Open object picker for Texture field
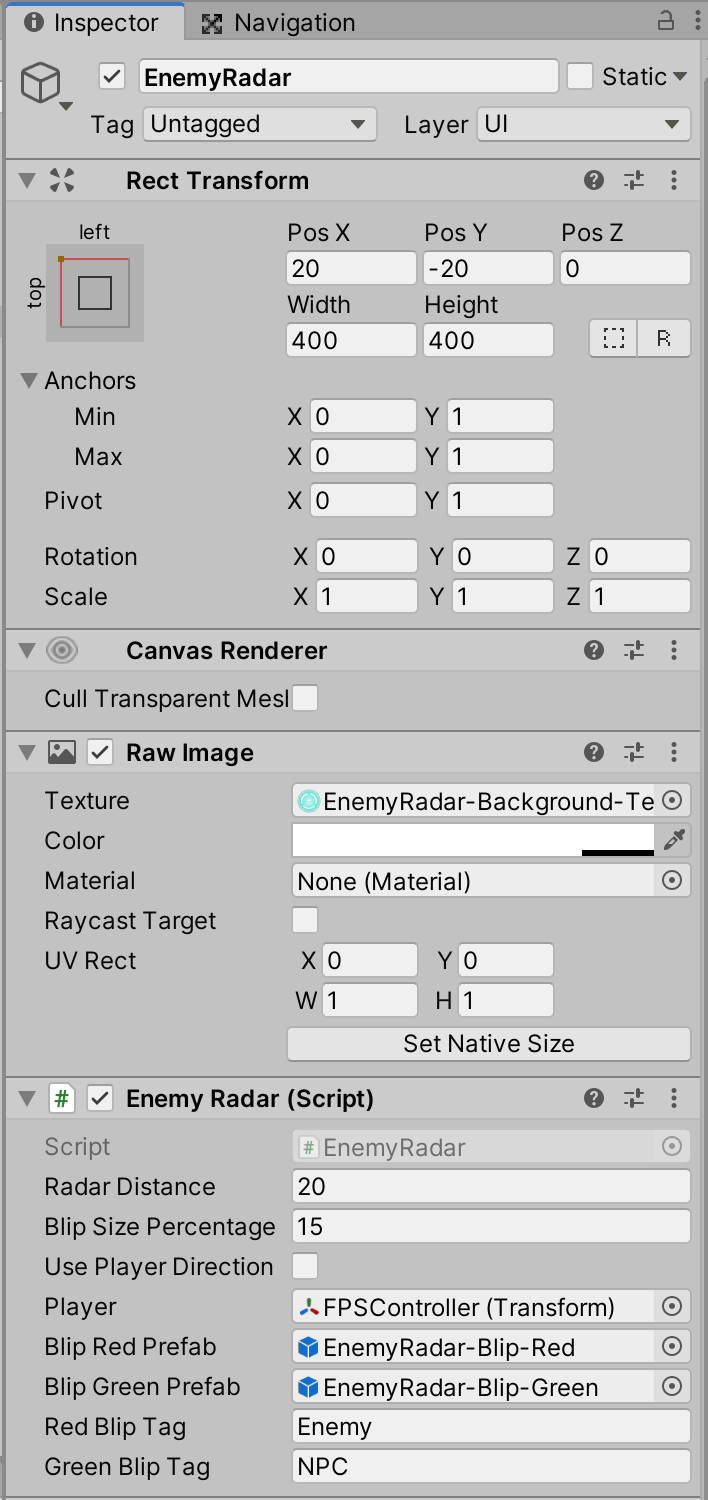The width and height of the screenshot is (708, 1500). point(673,800)
